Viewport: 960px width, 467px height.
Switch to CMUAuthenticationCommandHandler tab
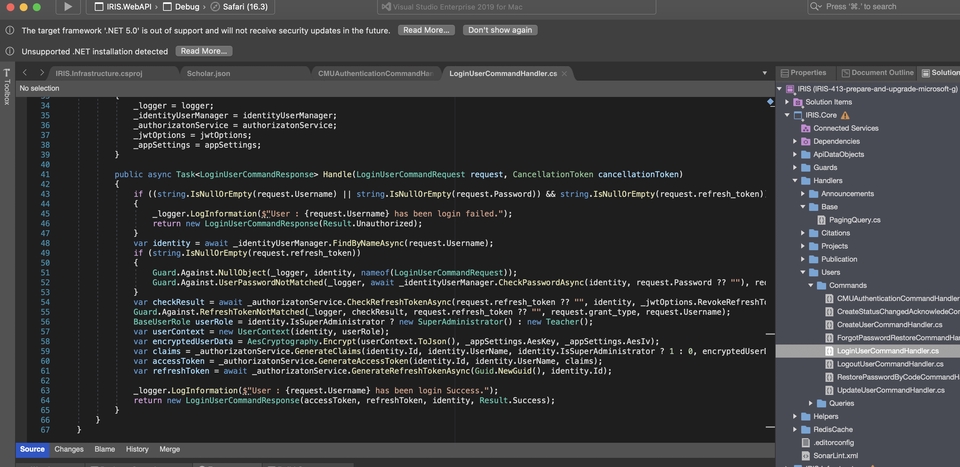(375, 73)
